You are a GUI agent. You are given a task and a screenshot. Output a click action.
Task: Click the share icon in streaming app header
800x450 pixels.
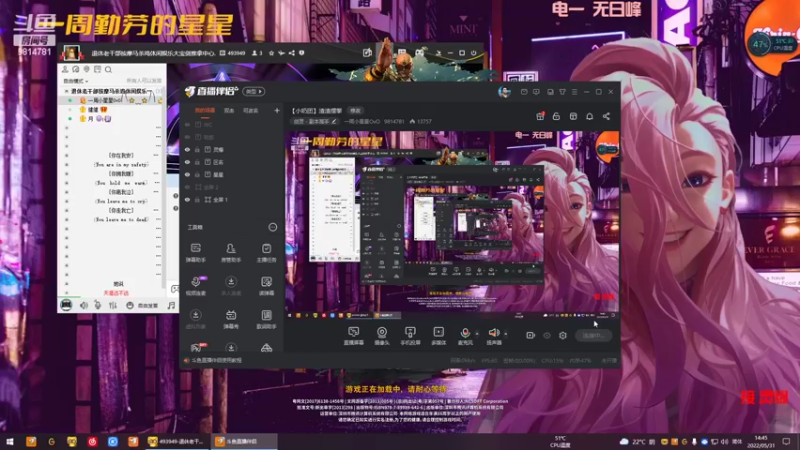606,116
